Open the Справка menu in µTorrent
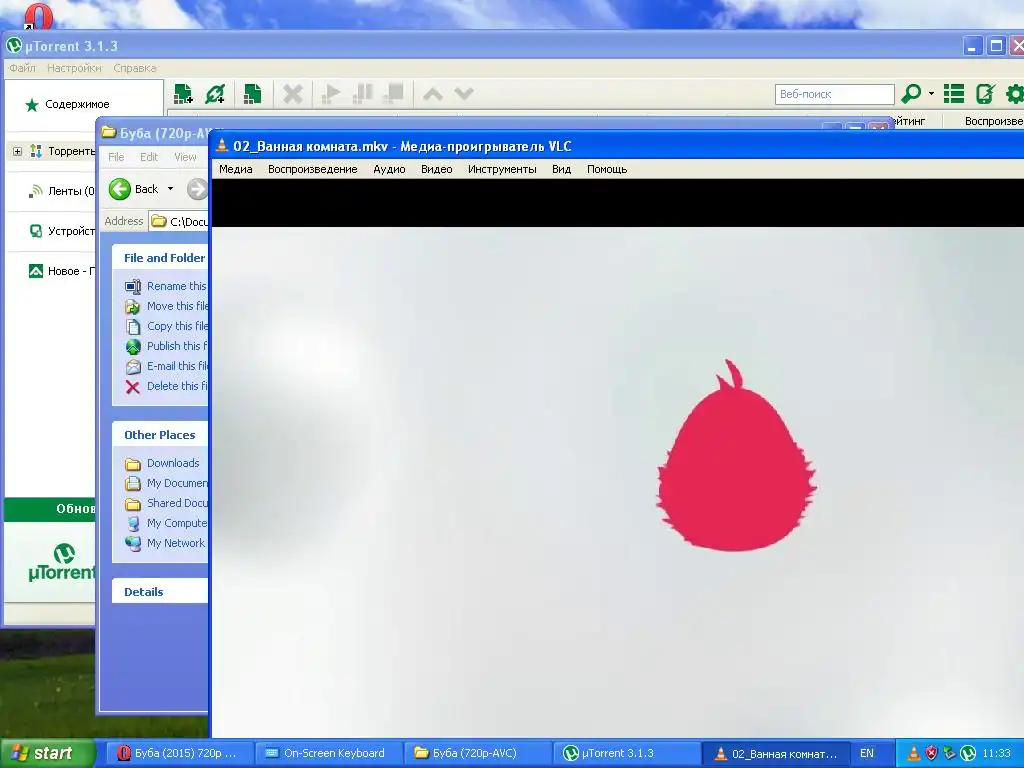Screen dimensions: 1024x768 click(135, 68)
